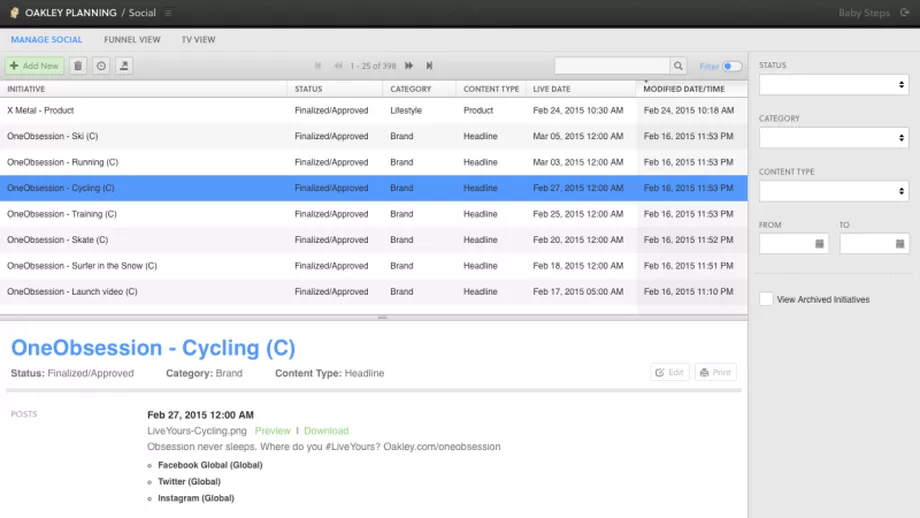Click the Add New button
This screenshot has height=518, width=920.
[x=34, y=66]
